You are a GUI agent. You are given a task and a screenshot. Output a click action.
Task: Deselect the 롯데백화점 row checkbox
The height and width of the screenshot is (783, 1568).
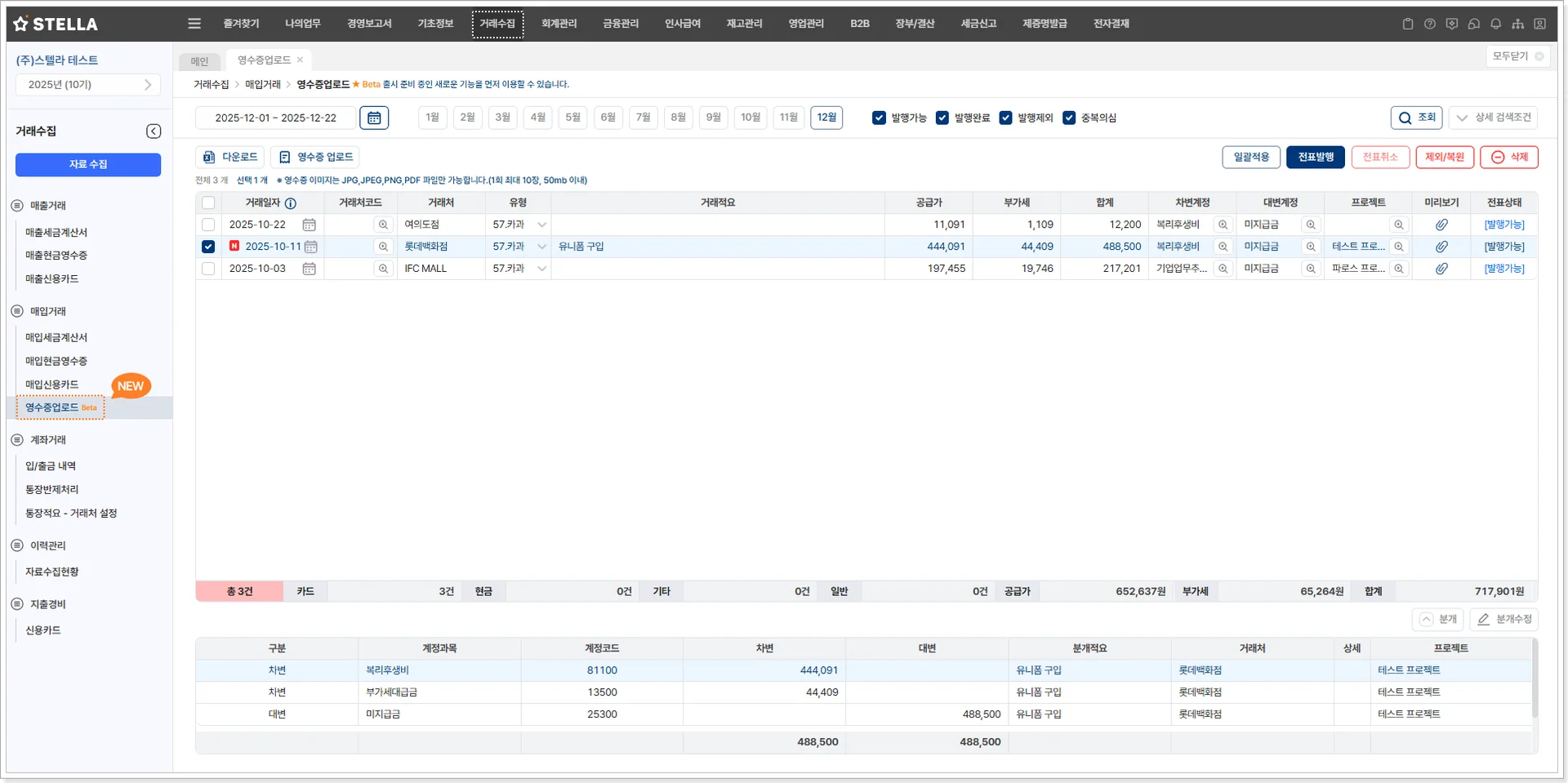tap(208, 247)
